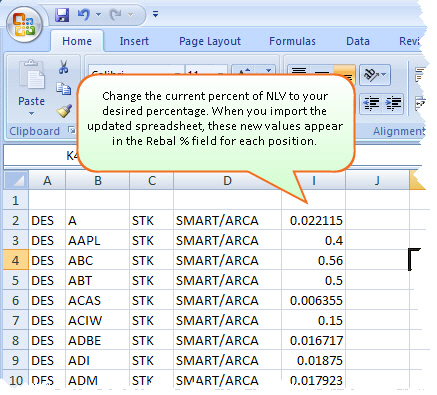This screenshot has width=437, height=395.
Task: Click the Orientation text-angle button
Action: click(x=374, y=75)
